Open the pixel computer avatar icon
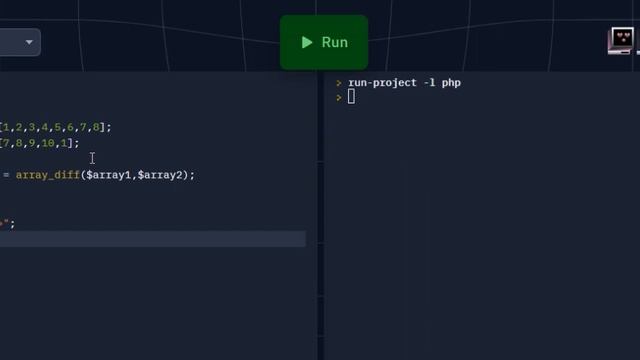Screen dimensions: 640x360 621,41
